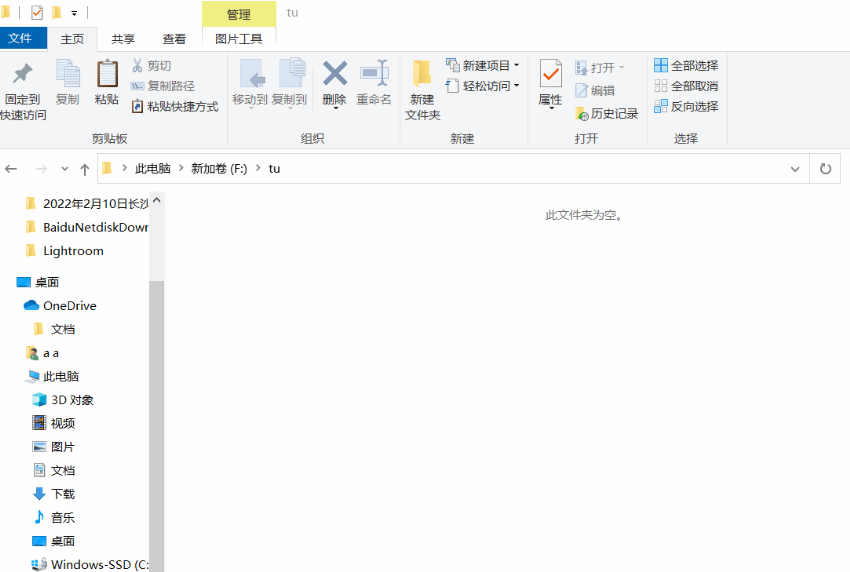Screen dimensions: 850x572
Task: Click 此电脑 in address bar
Action: point(152,169)
